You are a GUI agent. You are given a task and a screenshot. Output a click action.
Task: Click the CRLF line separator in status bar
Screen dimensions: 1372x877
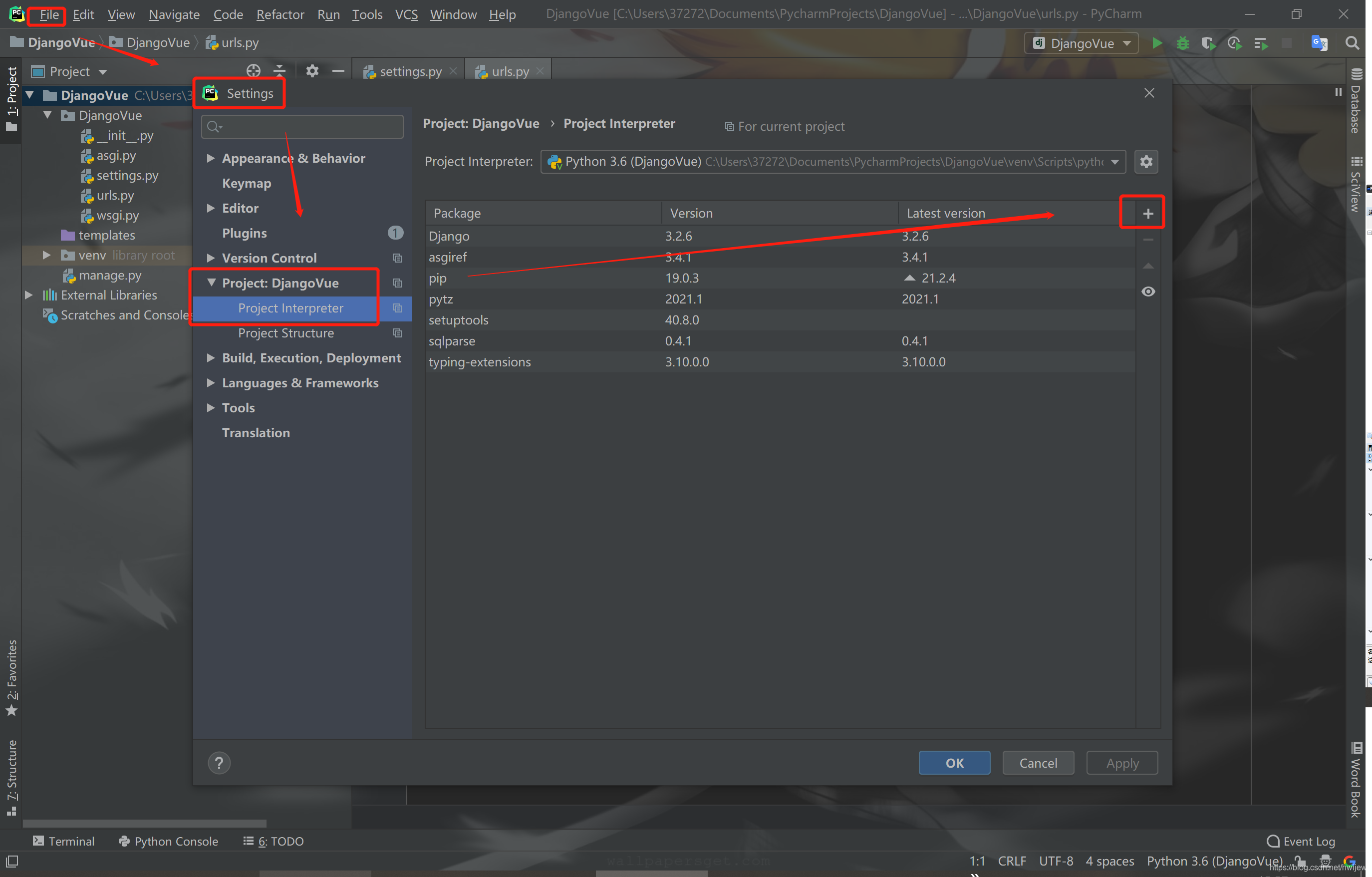pyautogui.click(x=1012, y=861)
